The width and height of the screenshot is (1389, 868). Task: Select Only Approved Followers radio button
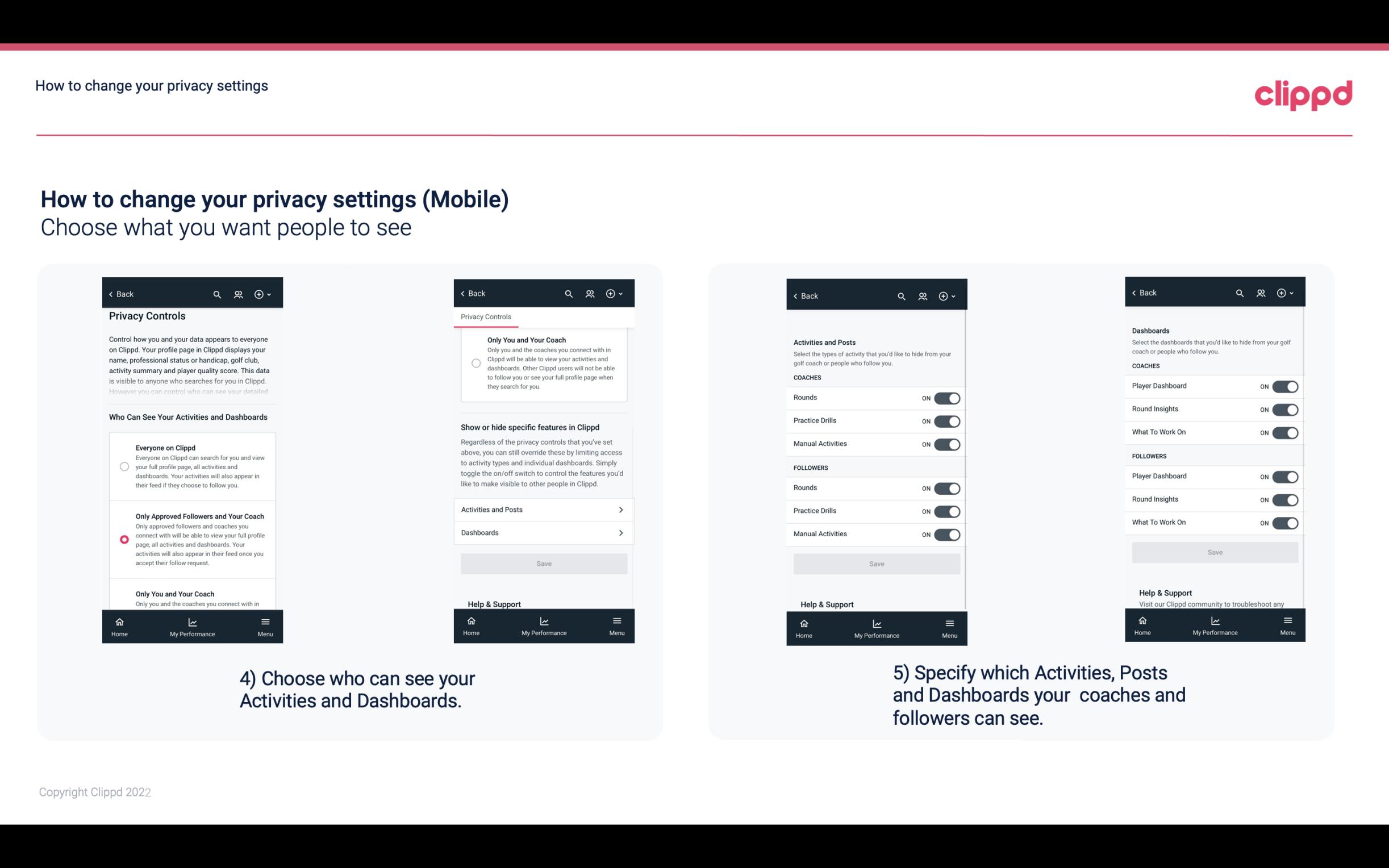click(123, 539)
